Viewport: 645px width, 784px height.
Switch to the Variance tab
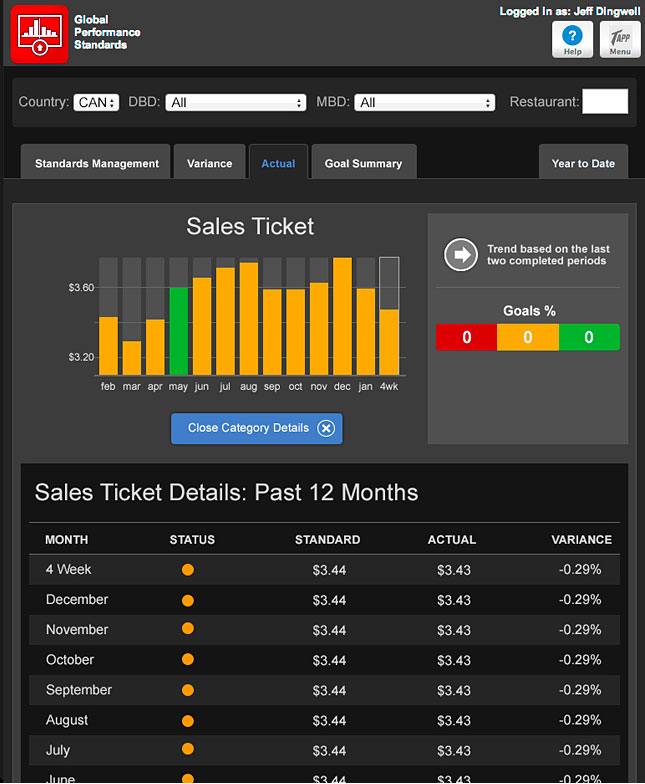pyautogui.click(x=209, y=163)
